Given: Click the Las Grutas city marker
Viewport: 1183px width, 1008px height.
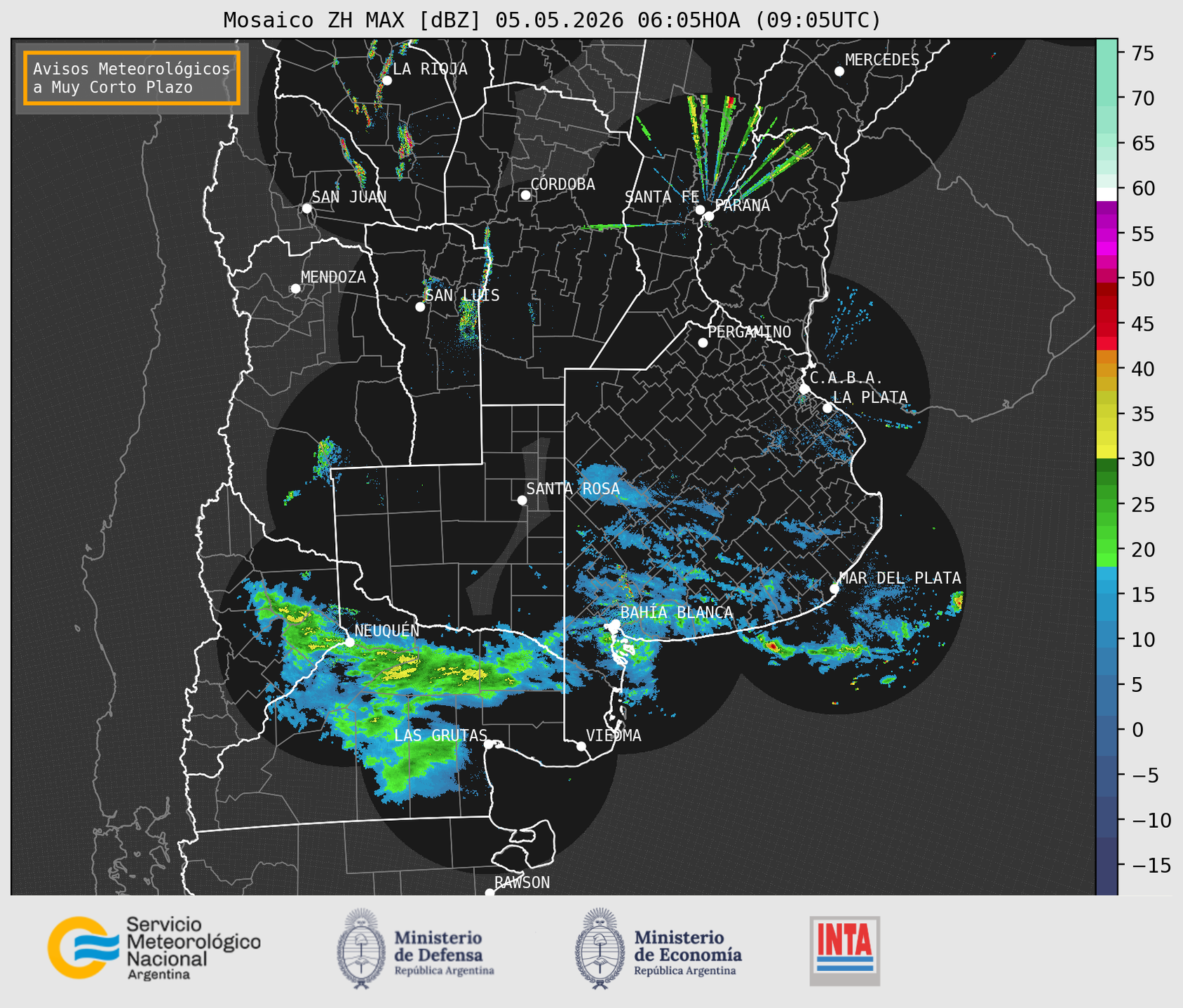Looking at the screenshot, I should 489,744.
